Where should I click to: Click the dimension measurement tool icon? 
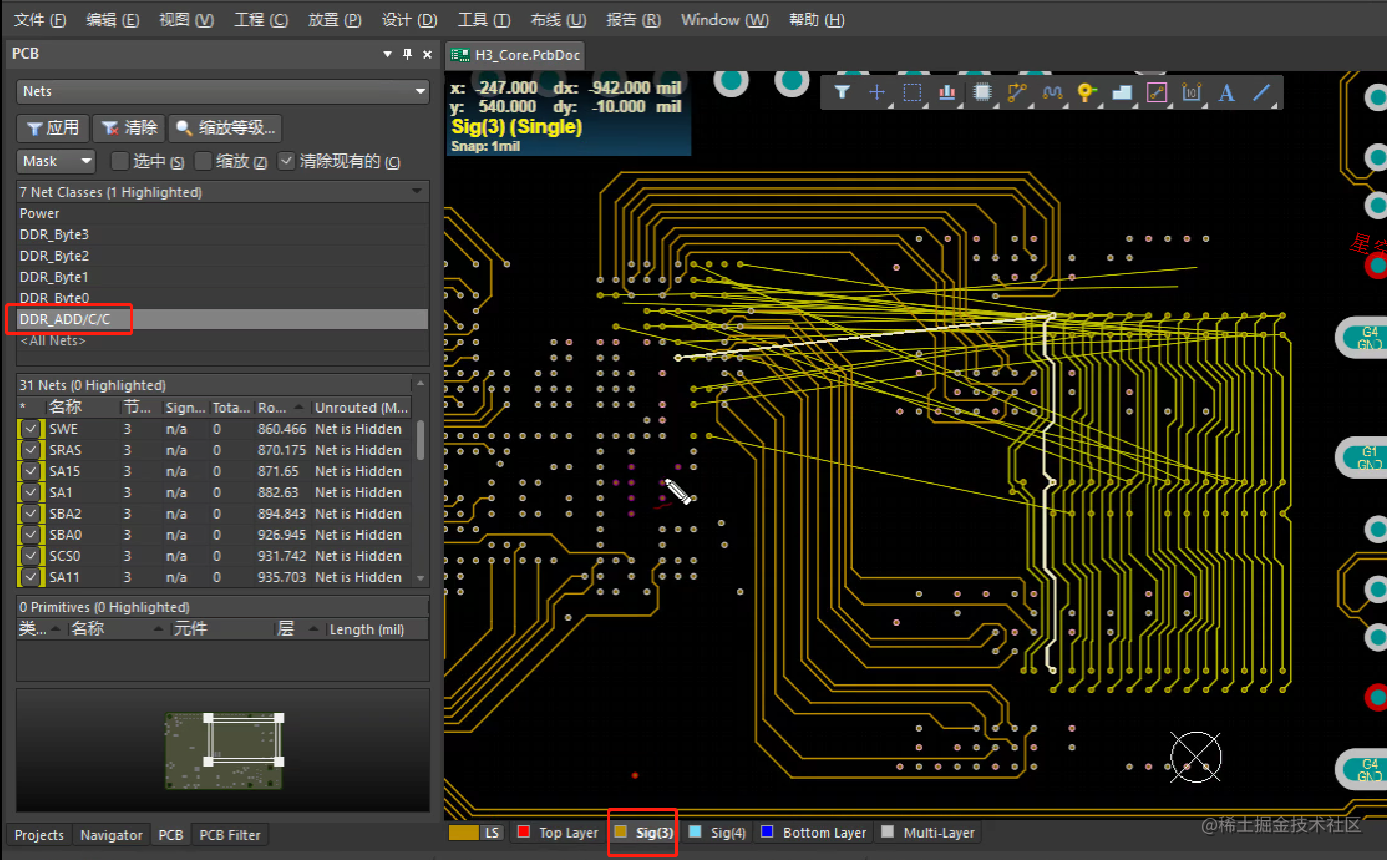(x=1191, y=92)
